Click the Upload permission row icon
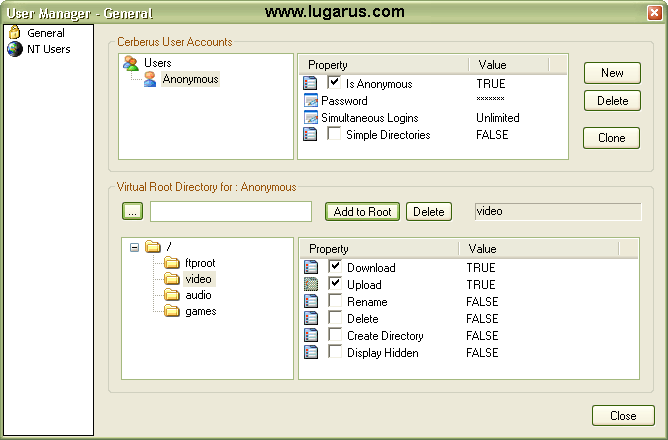 (311, 284)
